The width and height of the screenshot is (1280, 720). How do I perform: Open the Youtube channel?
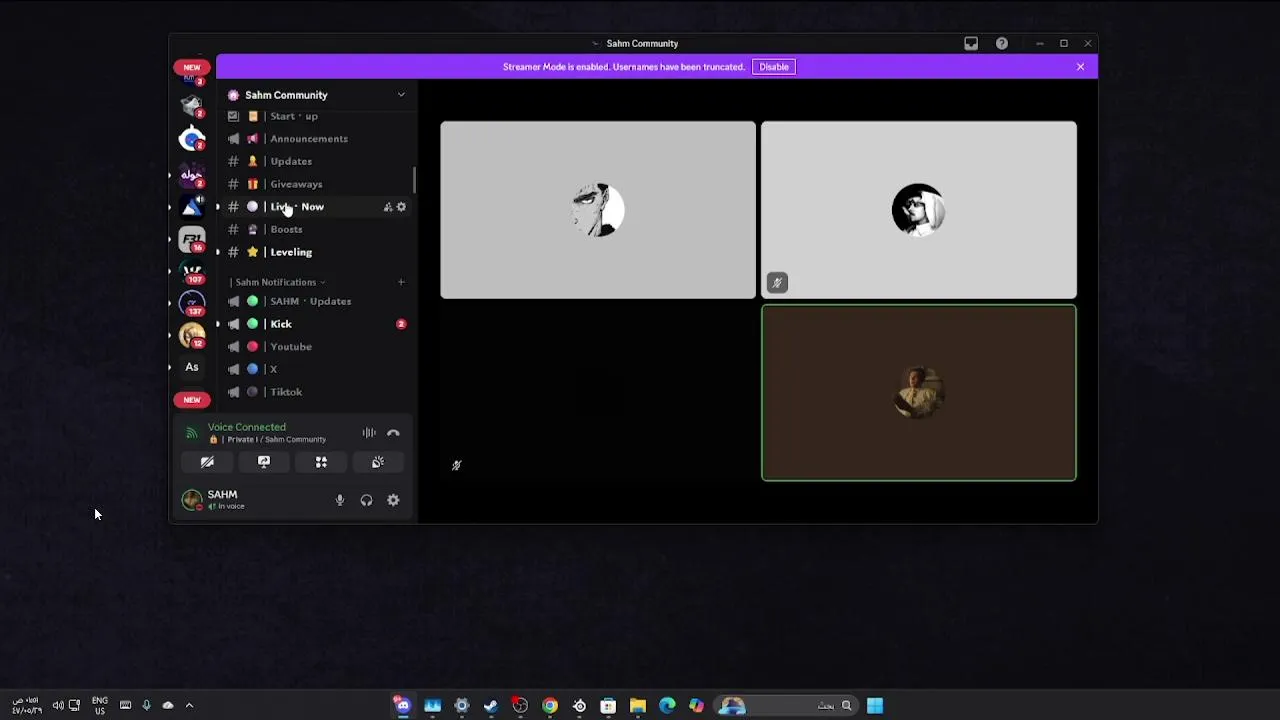click(x=316, y=347)
